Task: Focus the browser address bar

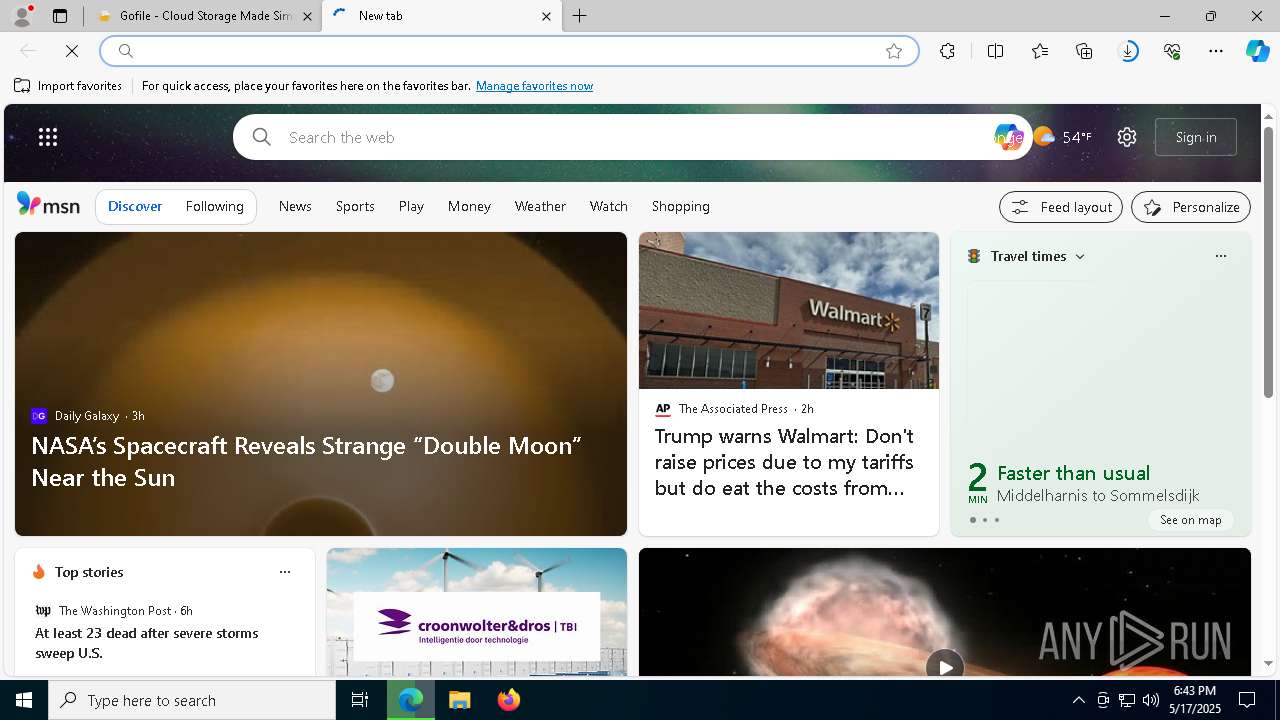Action: (510, 51)
